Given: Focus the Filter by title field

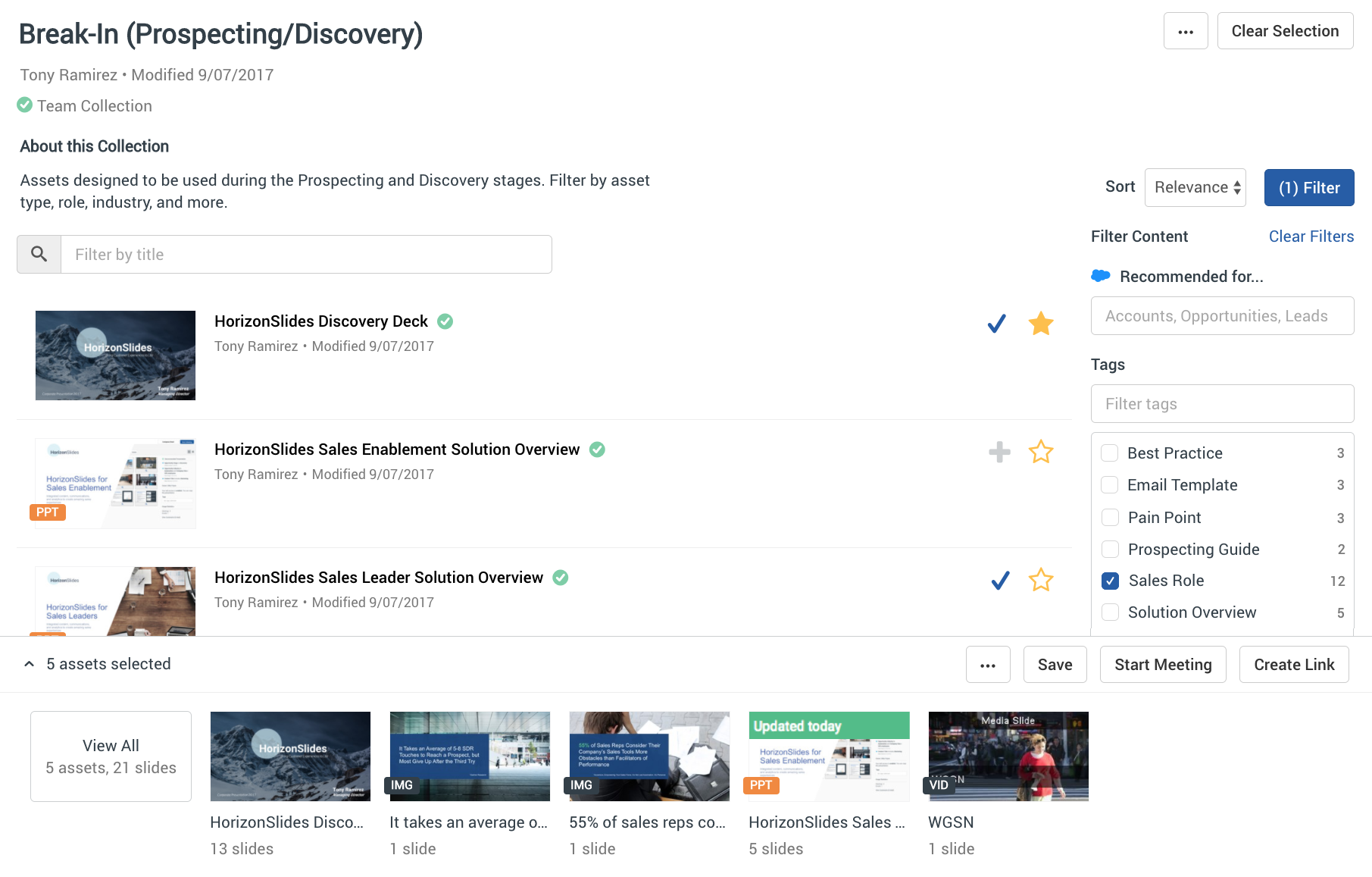Looking at the screenshot, I should pyautogui.click(x=306, y=254).
